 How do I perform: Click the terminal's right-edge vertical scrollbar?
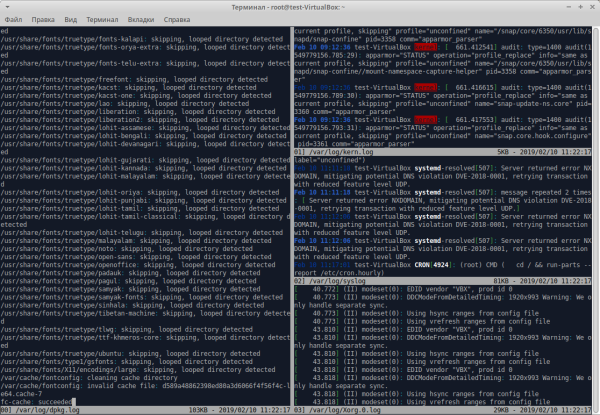[596, 200]
